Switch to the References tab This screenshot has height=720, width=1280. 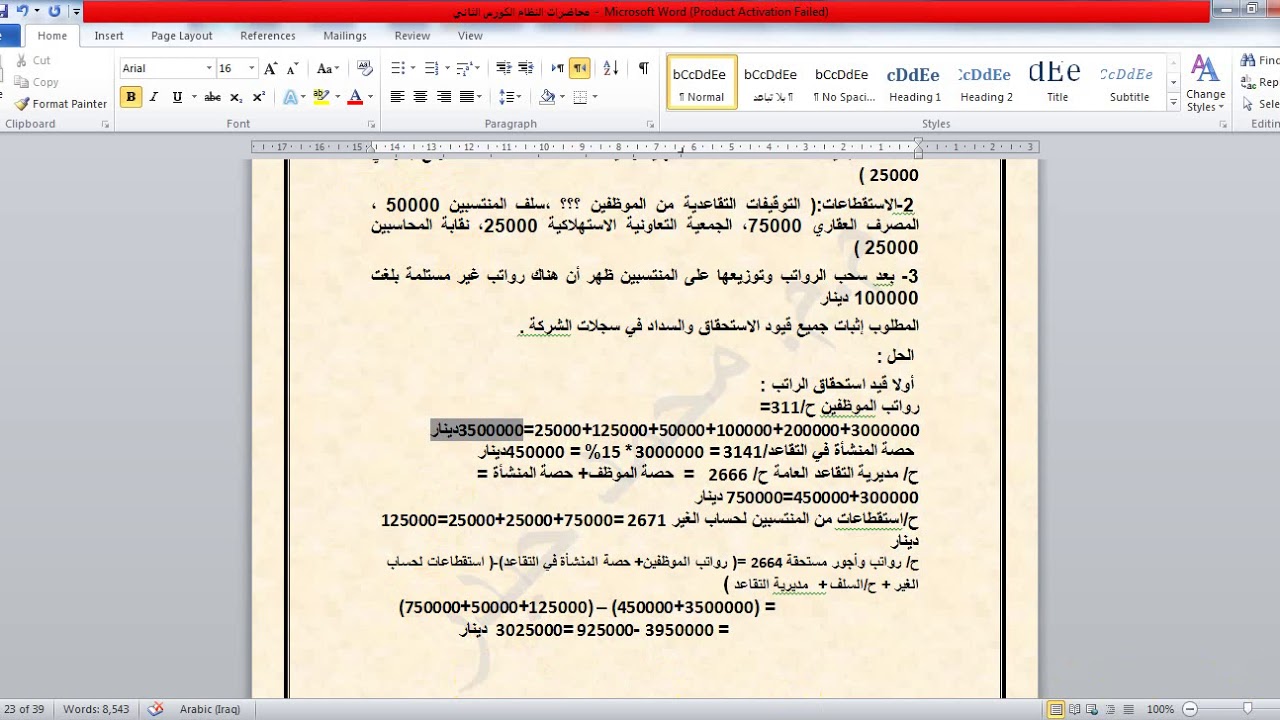point(268,36)
